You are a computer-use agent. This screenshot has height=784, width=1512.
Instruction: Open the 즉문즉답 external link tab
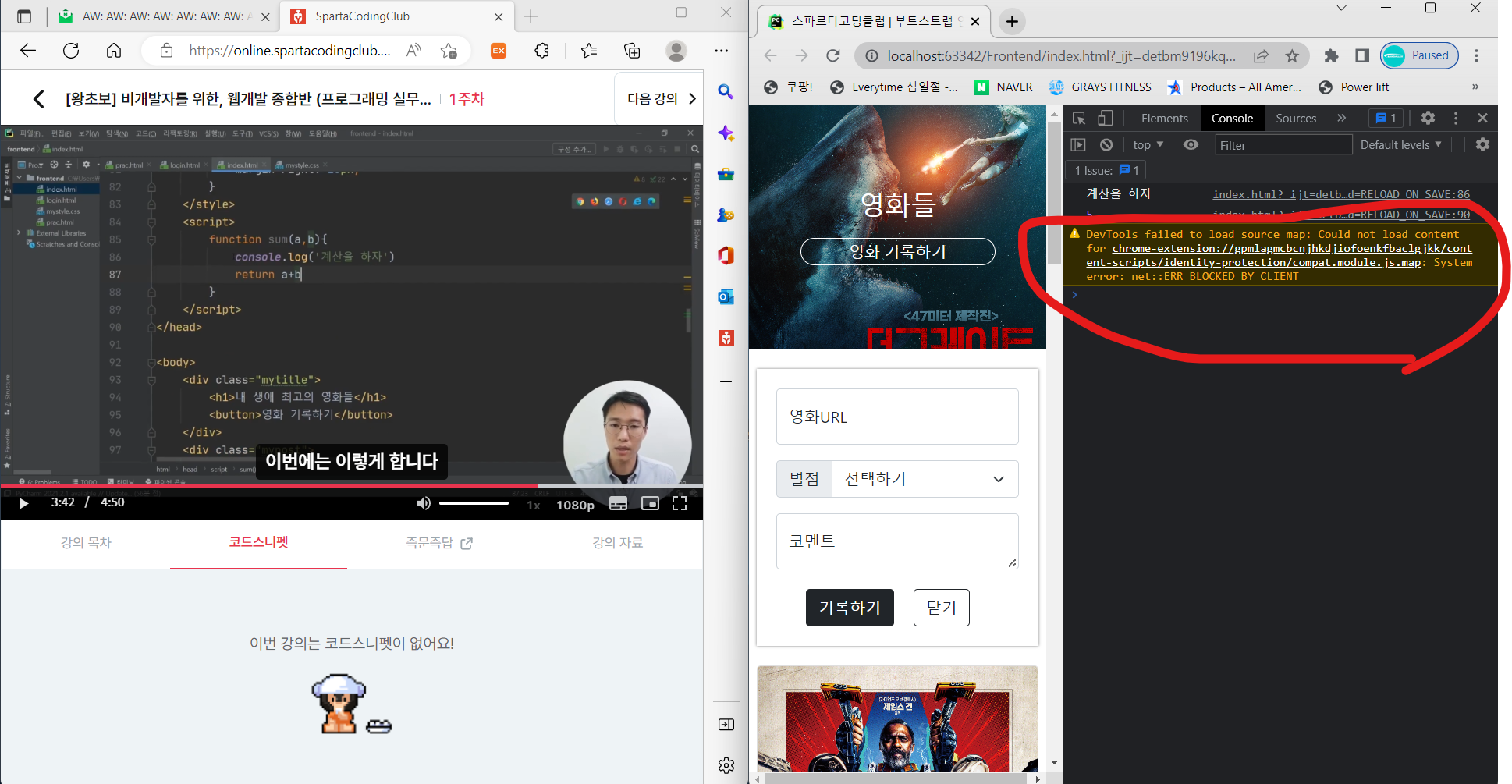[x=438, y=542]
